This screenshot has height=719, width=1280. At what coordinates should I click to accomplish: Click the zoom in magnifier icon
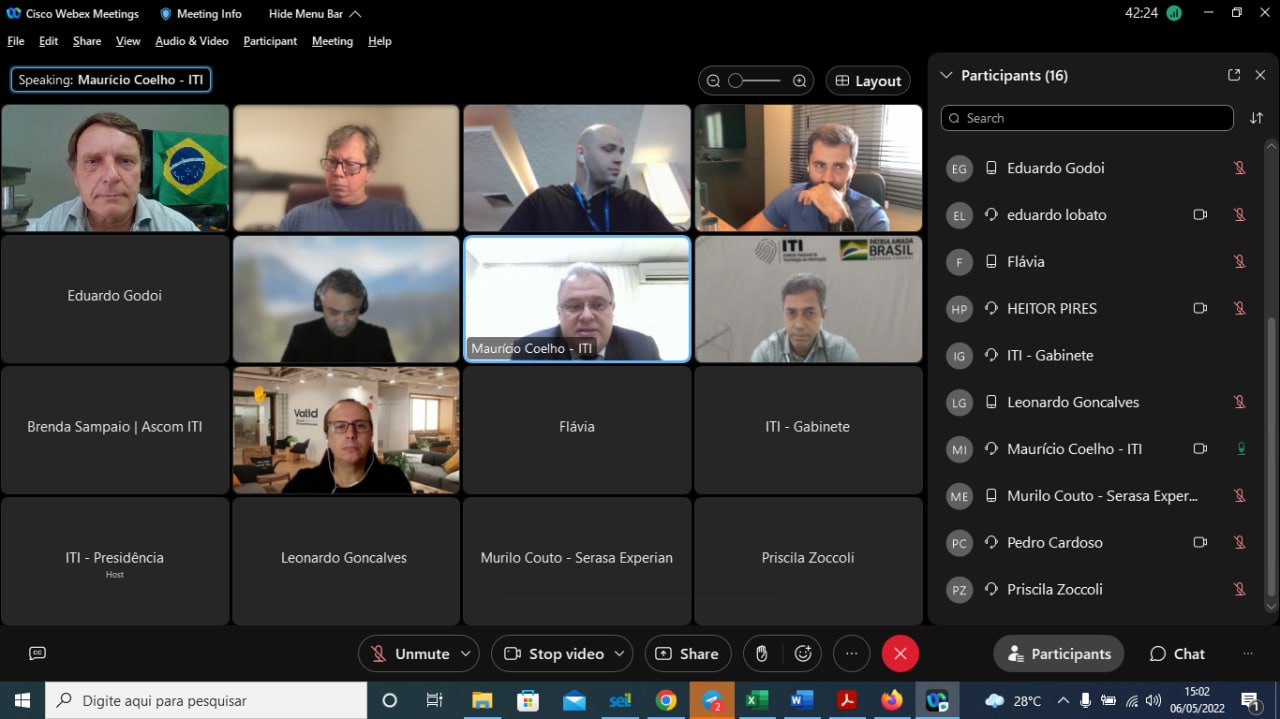pyautogui.click(x=799, y=81)
